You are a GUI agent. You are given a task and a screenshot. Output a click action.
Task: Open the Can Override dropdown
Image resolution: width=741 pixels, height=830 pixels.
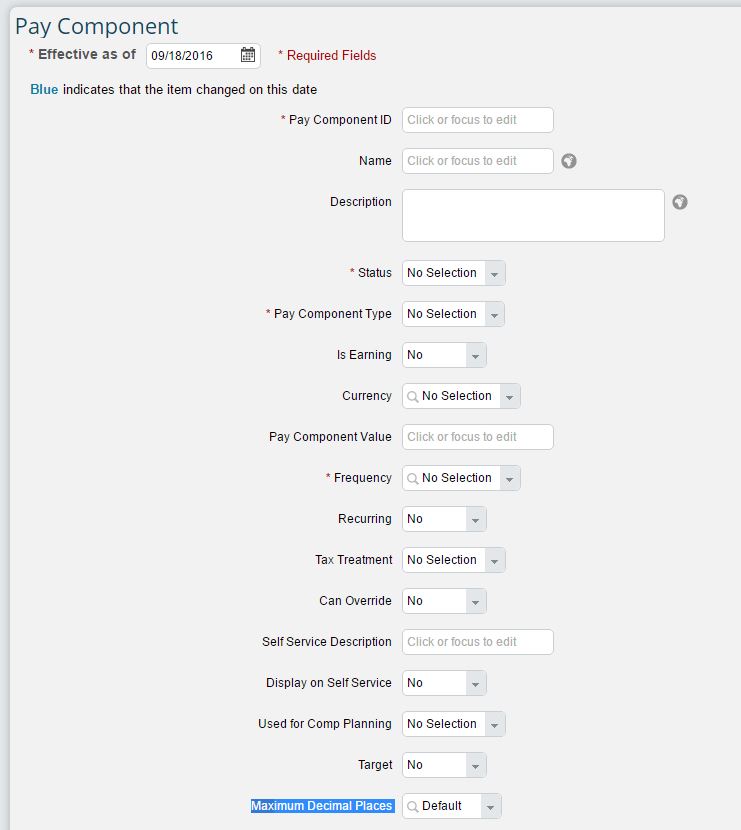(476, 601)
